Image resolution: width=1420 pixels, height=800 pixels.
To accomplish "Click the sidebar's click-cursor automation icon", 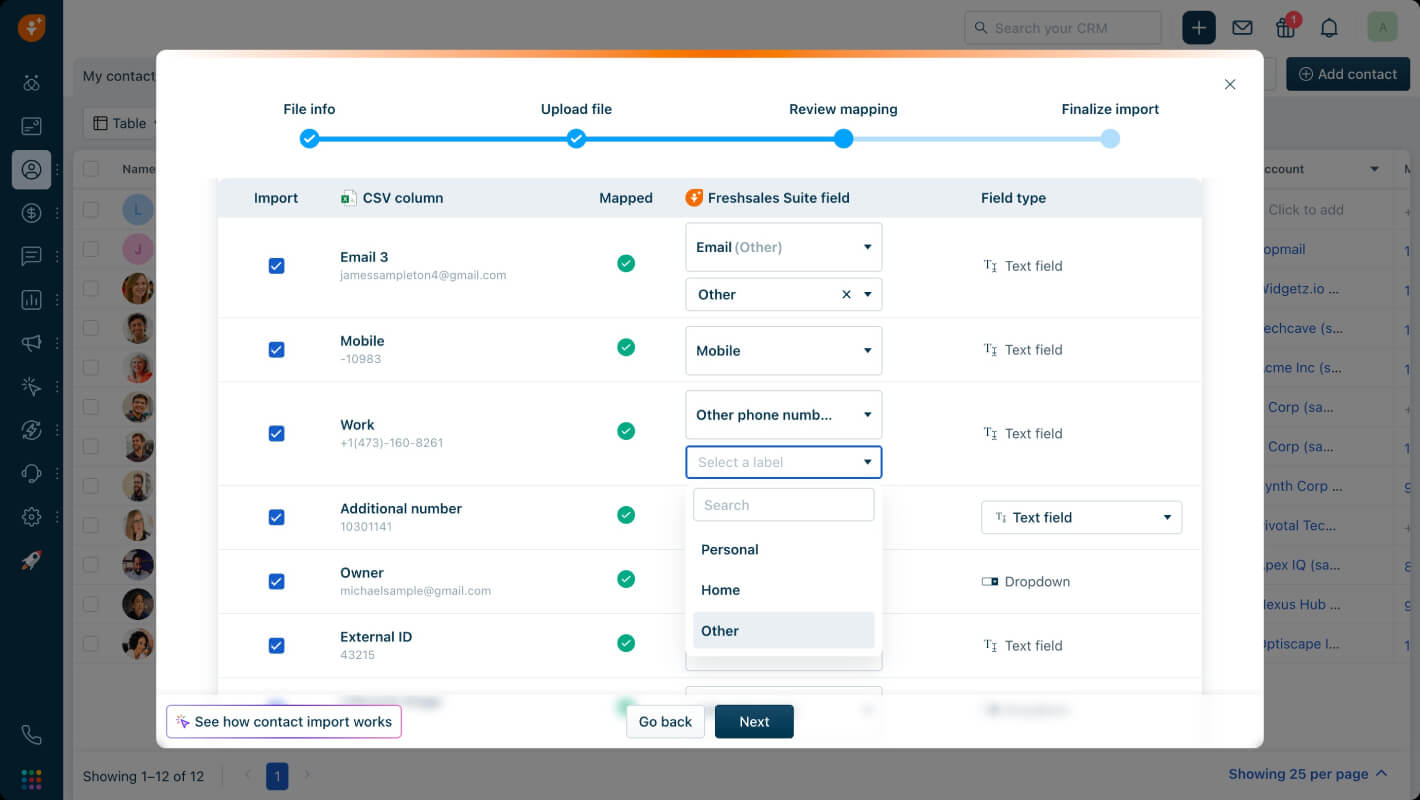I will pyautogui.click(x=31, y=387).
